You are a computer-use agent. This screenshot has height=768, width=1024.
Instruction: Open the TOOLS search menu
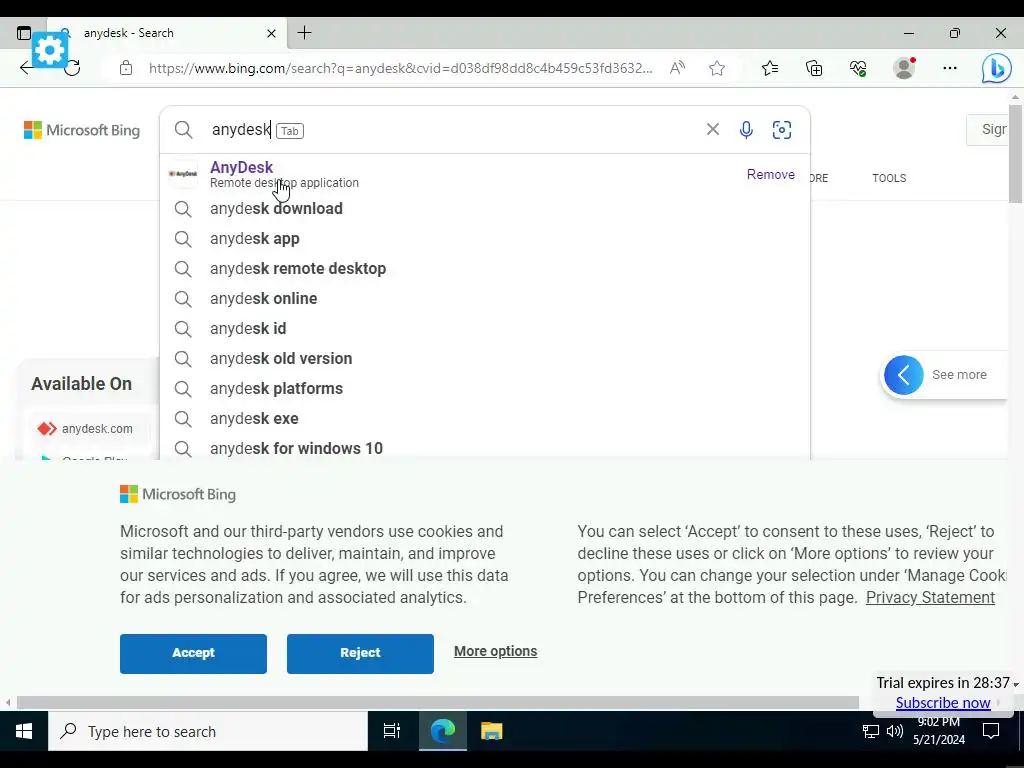[x=889, y=178]
